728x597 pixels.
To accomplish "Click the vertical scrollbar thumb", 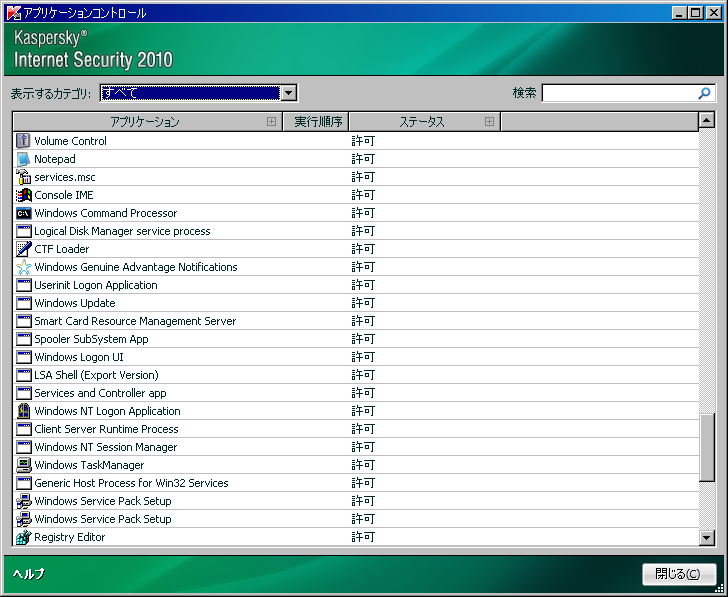I will coord(707,448).
